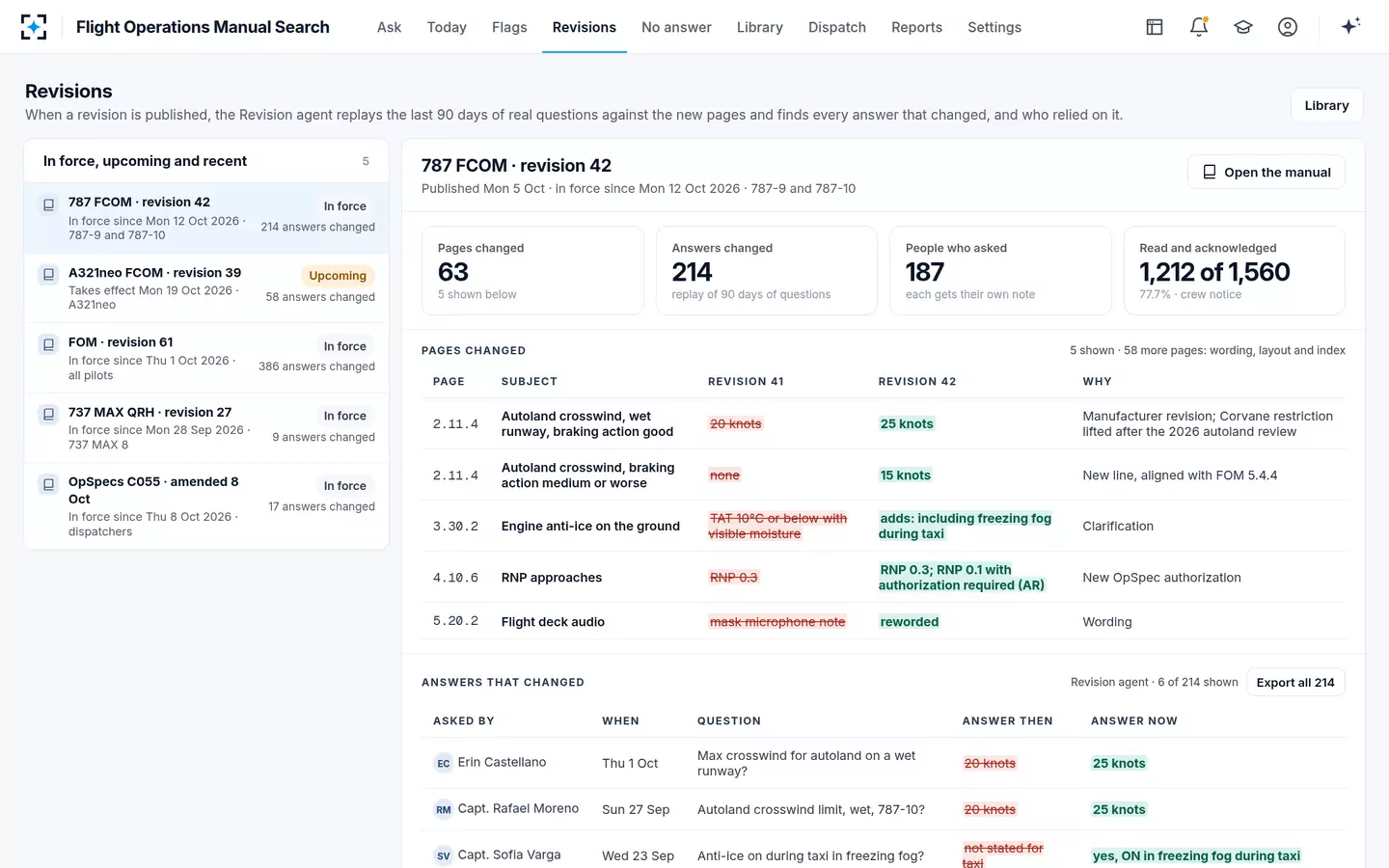This screenshot has width=1389, height=868.
Task: Click the book icon beside 737 MAX QRH revision 27
Action: pyautogui.click(x=48, y=415)
